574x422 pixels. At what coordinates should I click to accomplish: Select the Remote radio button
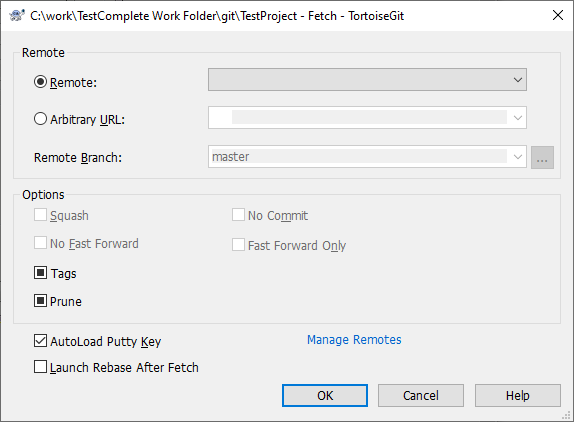coord(40,82)
